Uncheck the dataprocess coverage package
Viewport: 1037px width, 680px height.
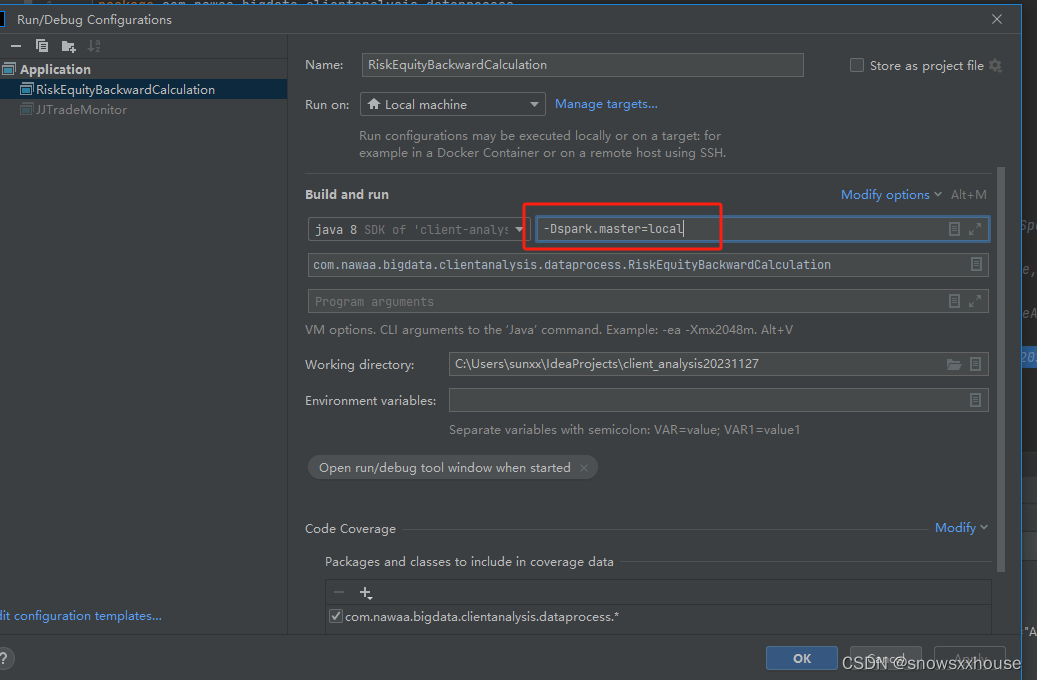coord(336,615)
